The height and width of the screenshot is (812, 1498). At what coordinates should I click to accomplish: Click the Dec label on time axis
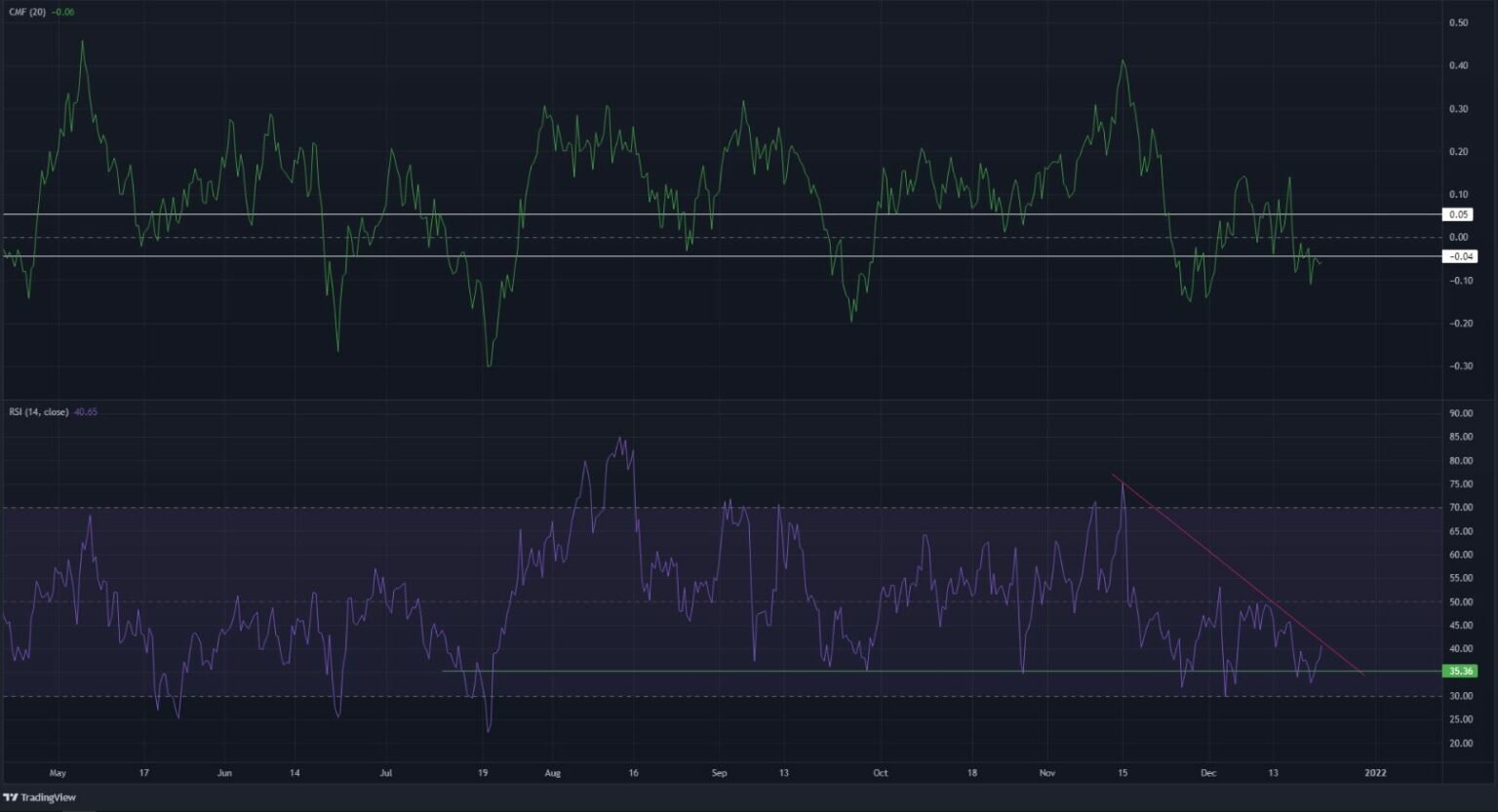click(1209, 772)
